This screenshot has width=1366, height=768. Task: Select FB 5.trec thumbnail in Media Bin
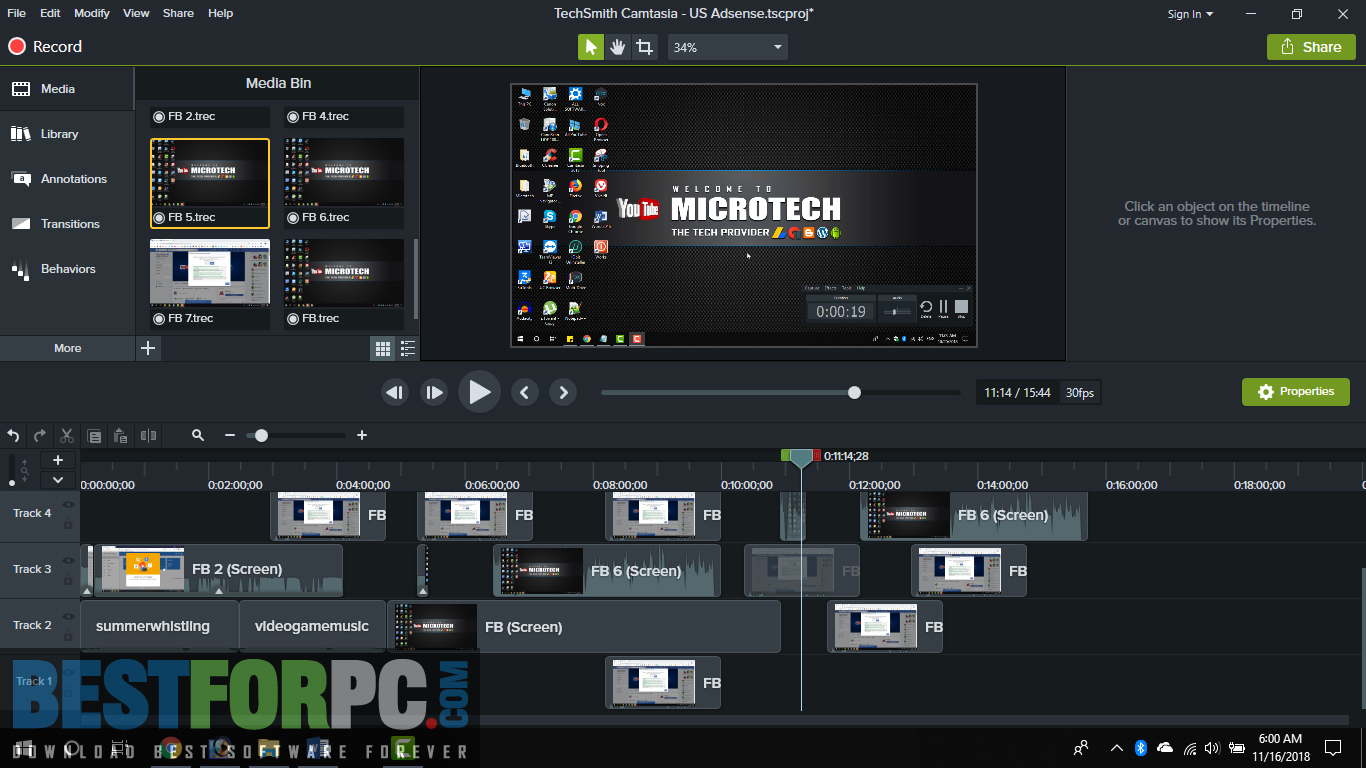click(x=210, y=183)
